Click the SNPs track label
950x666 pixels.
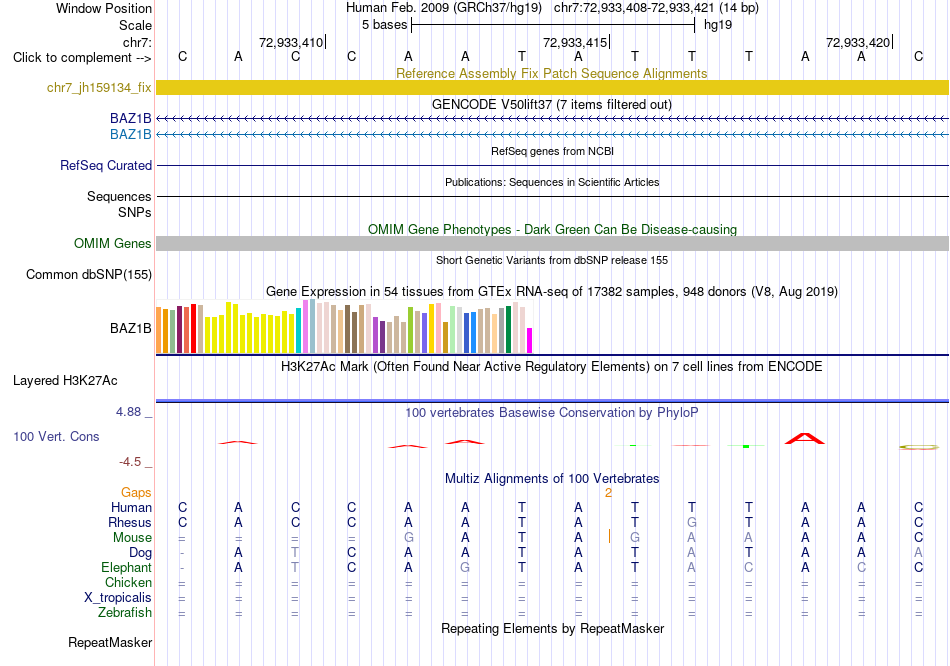tap(135, 212)
